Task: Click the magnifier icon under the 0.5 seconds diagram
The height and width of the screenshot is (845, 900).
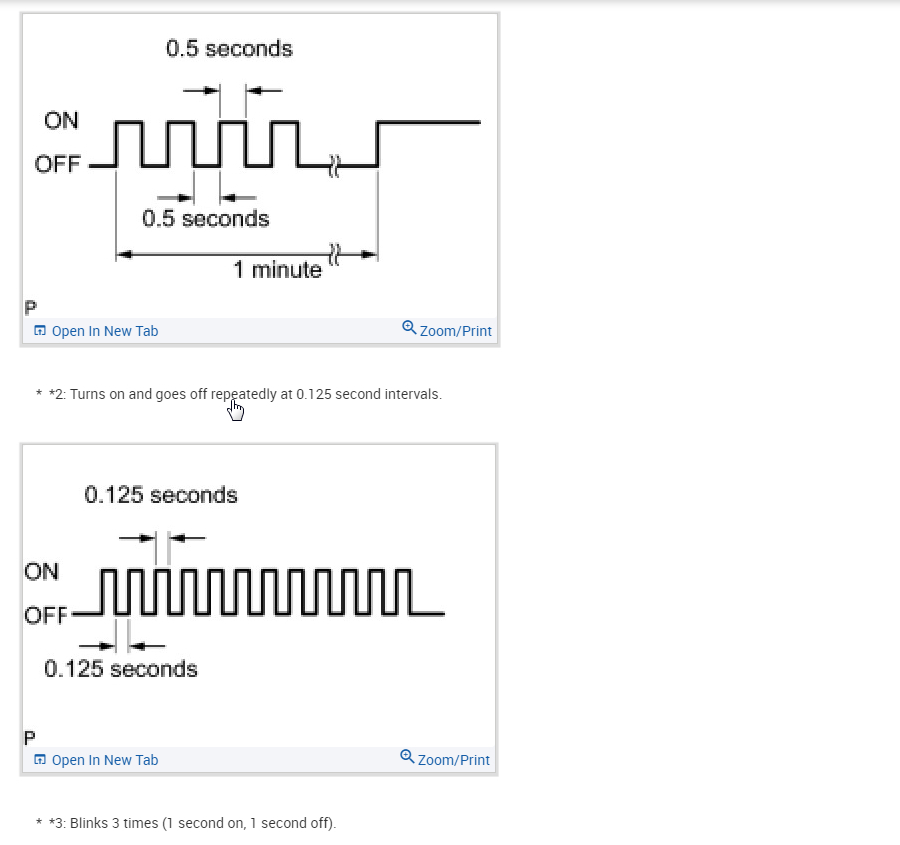Action: pos(408,328)
